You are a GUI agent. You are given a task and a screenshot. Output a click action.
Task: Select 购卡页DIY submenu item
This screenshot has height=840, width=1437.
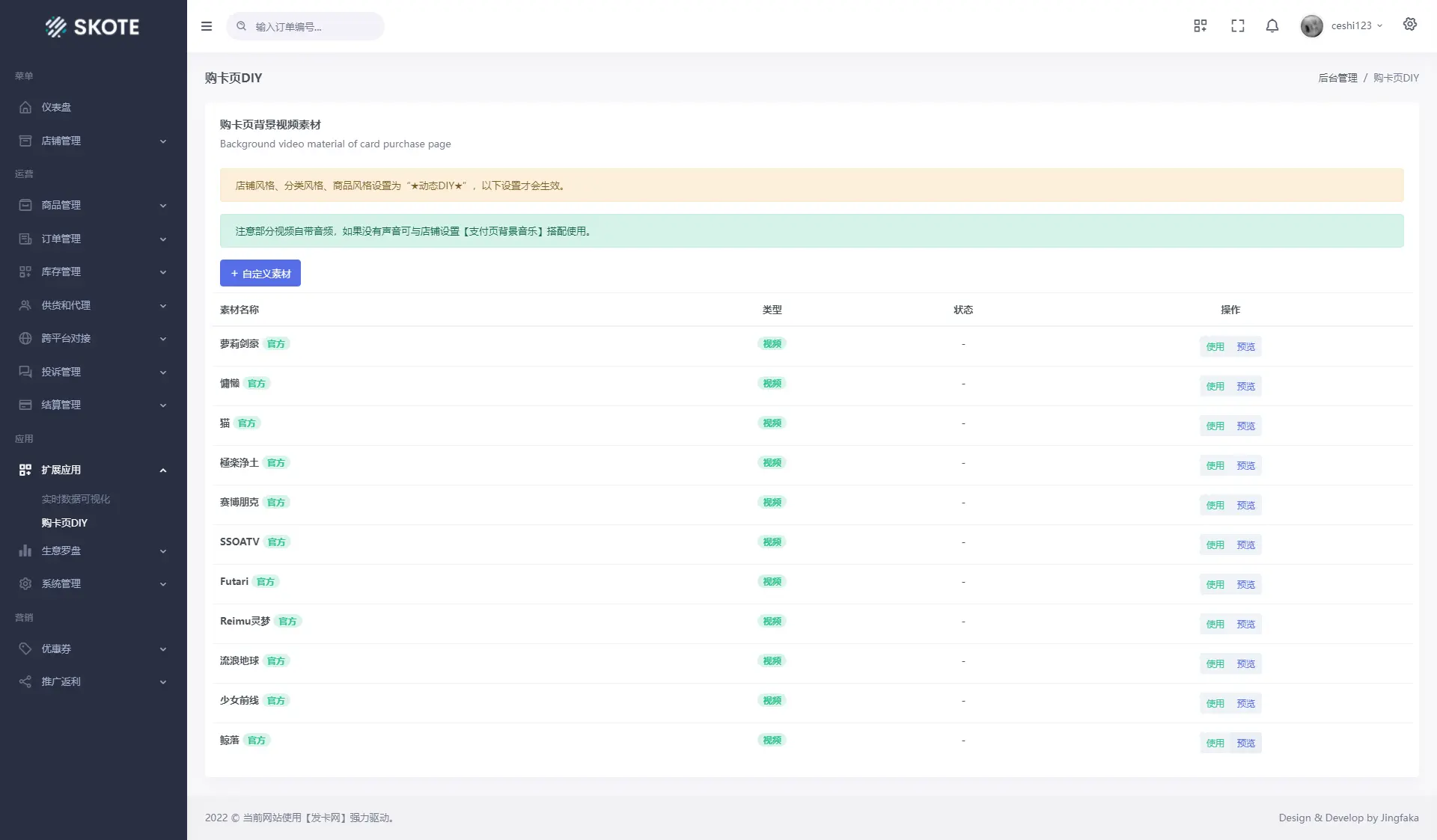64,523
